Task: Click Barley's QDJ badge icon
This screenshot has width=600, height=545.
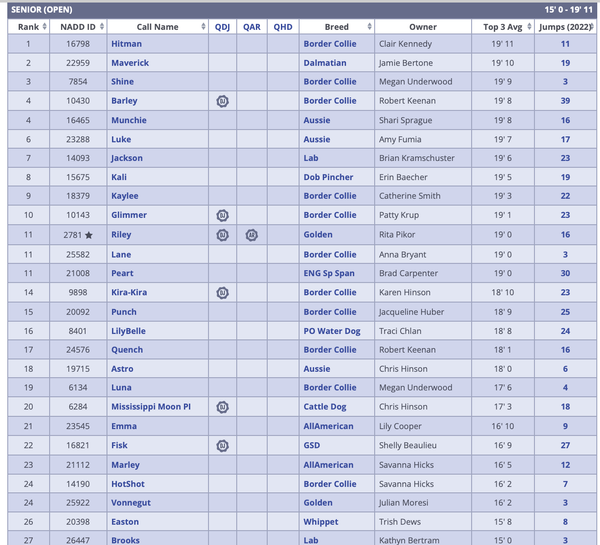Action: tap(222, 101)
